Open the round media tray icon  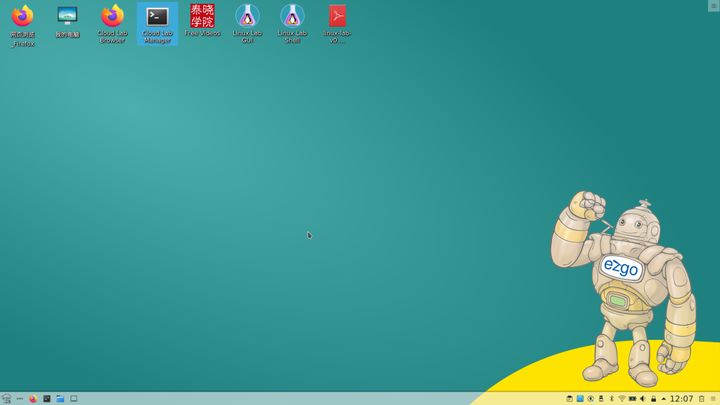591,399
